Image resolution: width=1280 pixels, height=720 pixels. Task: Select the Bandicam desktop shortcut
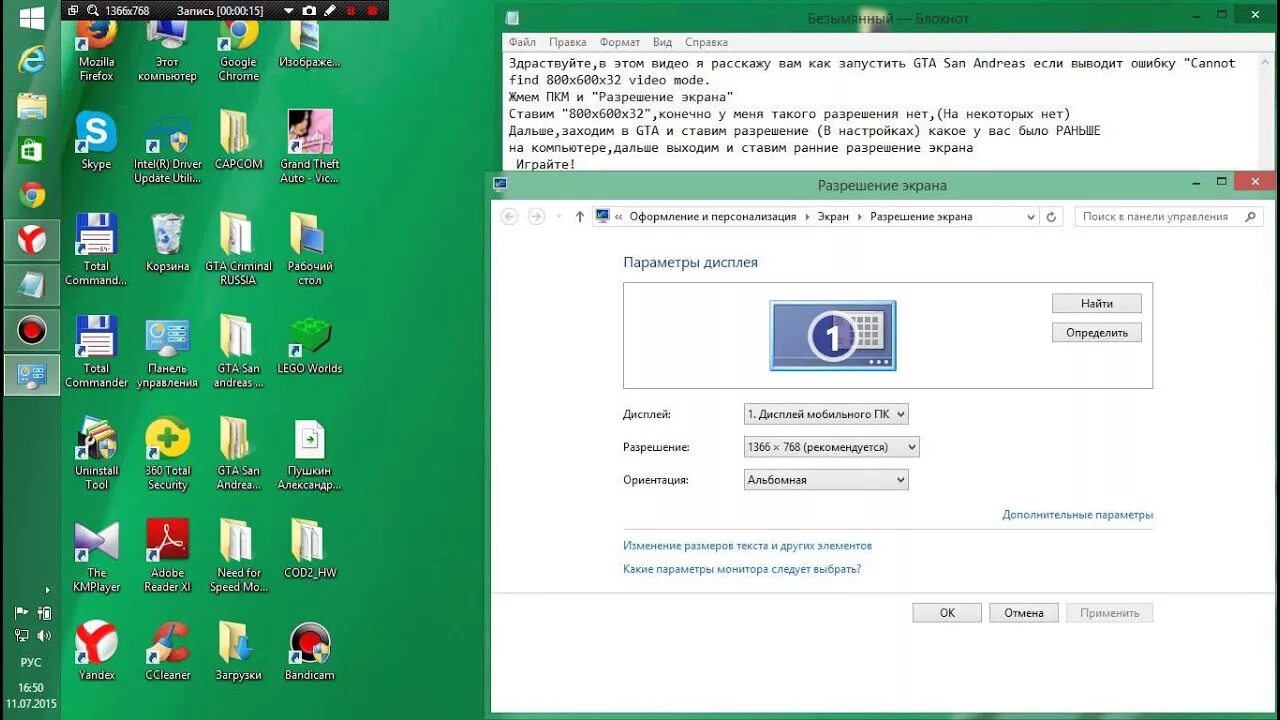point(310,652)
